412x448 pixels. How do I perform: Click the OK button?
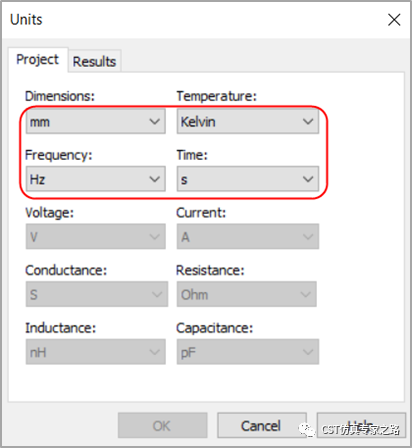[x=162, y=425]
